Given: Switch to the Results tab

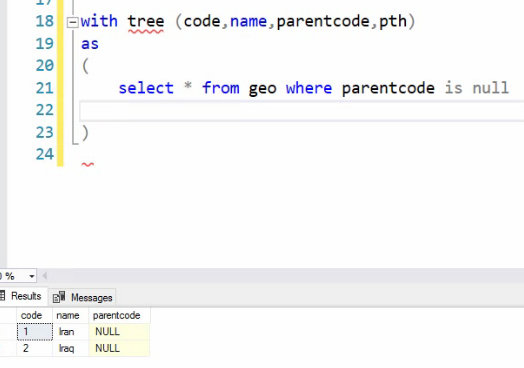Looking at the screenshot, I should click(22, 296).
